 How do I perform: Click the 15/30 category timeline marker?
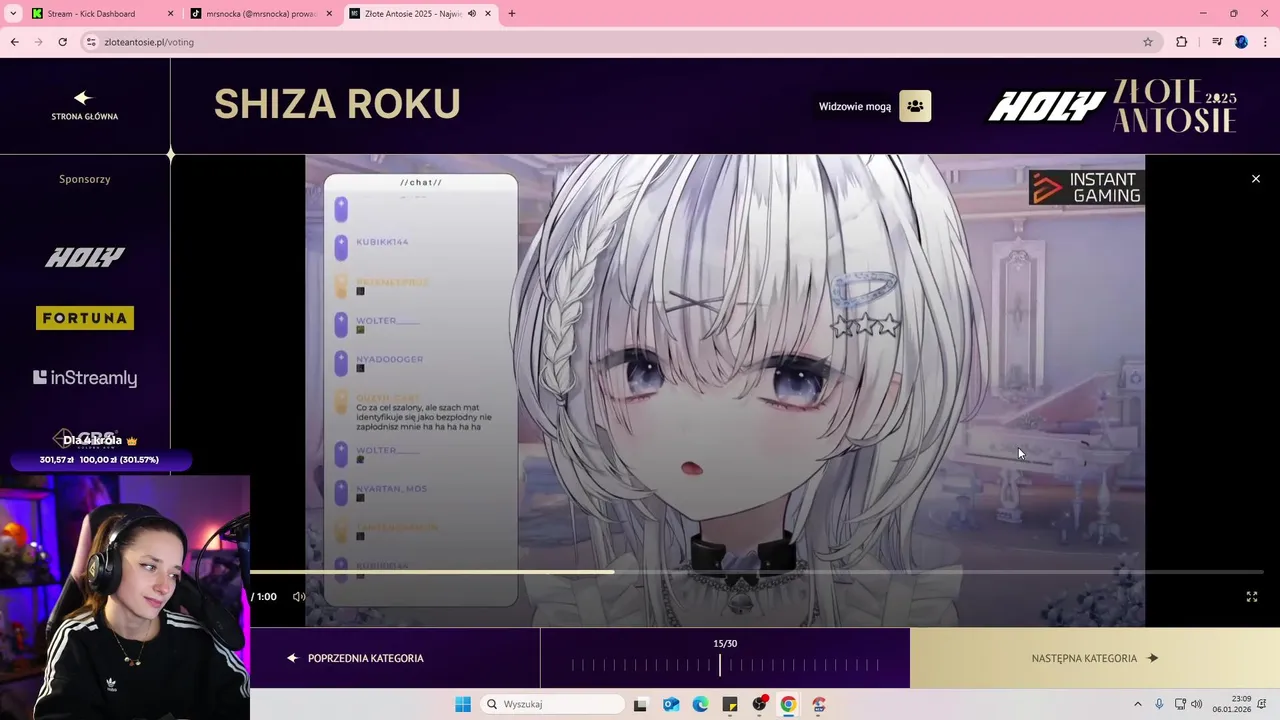pos(719,664)
